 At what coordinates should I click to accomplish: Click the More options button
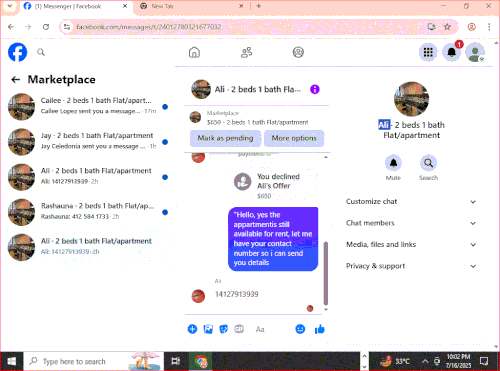(294, 138)
